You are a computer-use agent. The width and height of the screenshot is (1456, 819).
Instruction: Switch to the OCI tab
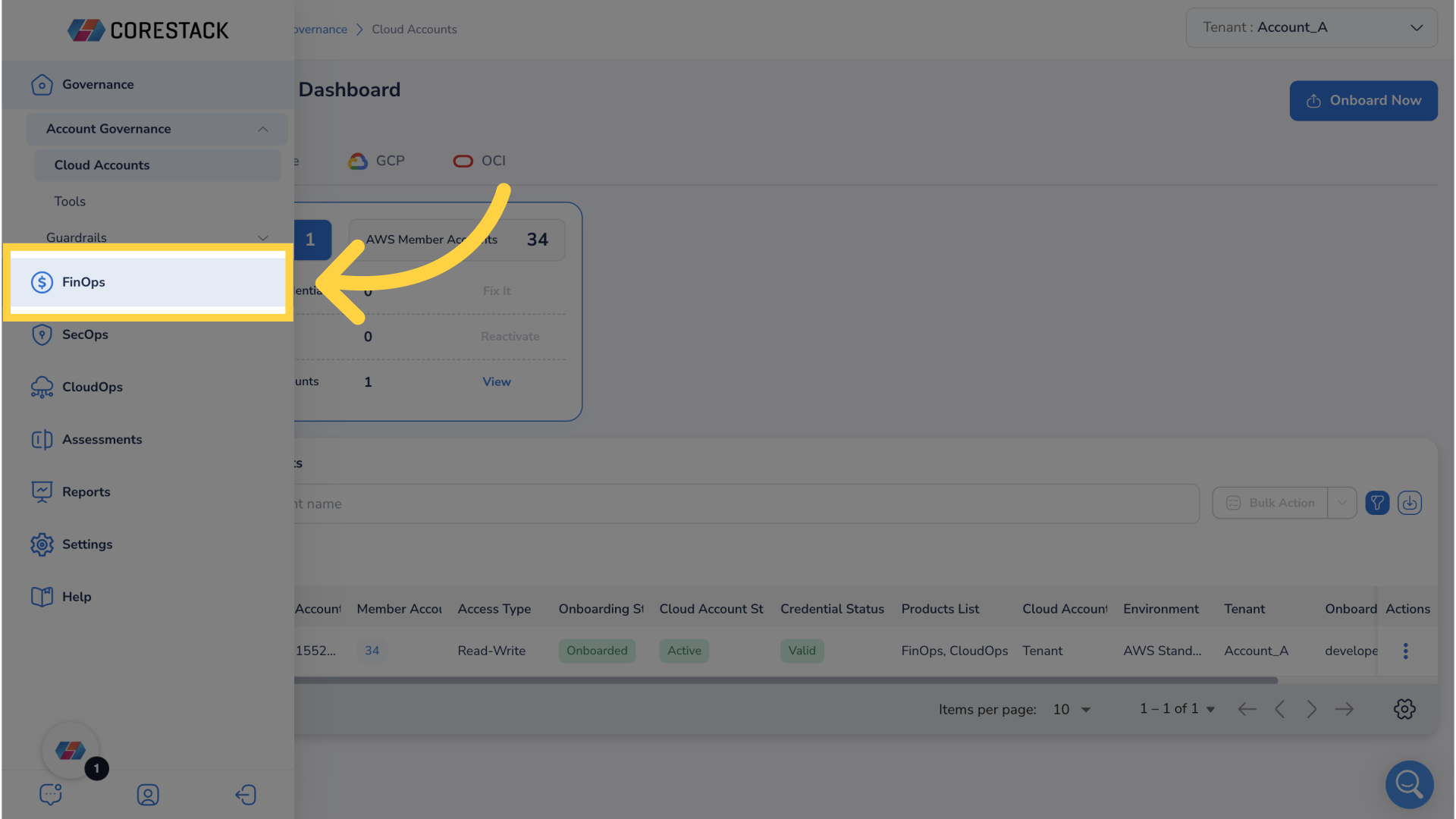coord(479,161)
